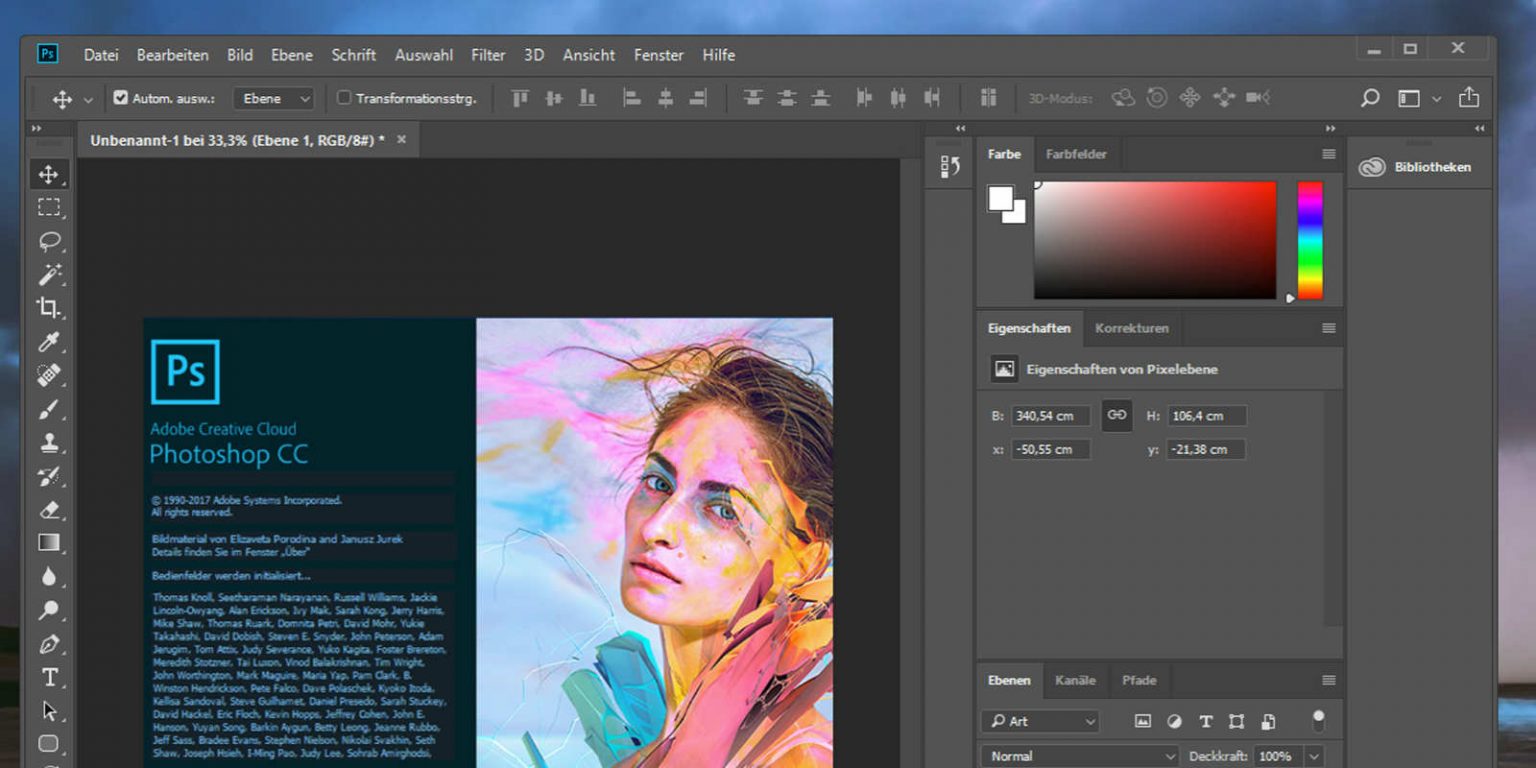This screenshot has height=768, width=1536.
Task: Switch to the Kanäle tab
Action: 1075,680
